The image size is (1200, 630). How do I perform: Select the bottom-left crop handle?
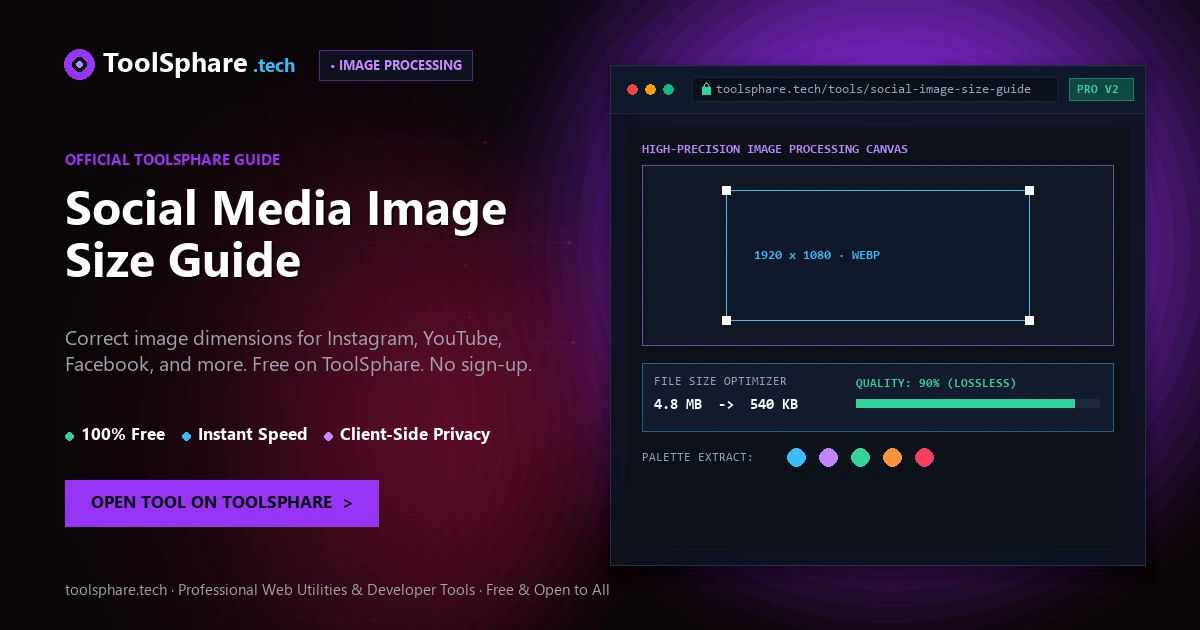tap(726, 320)
